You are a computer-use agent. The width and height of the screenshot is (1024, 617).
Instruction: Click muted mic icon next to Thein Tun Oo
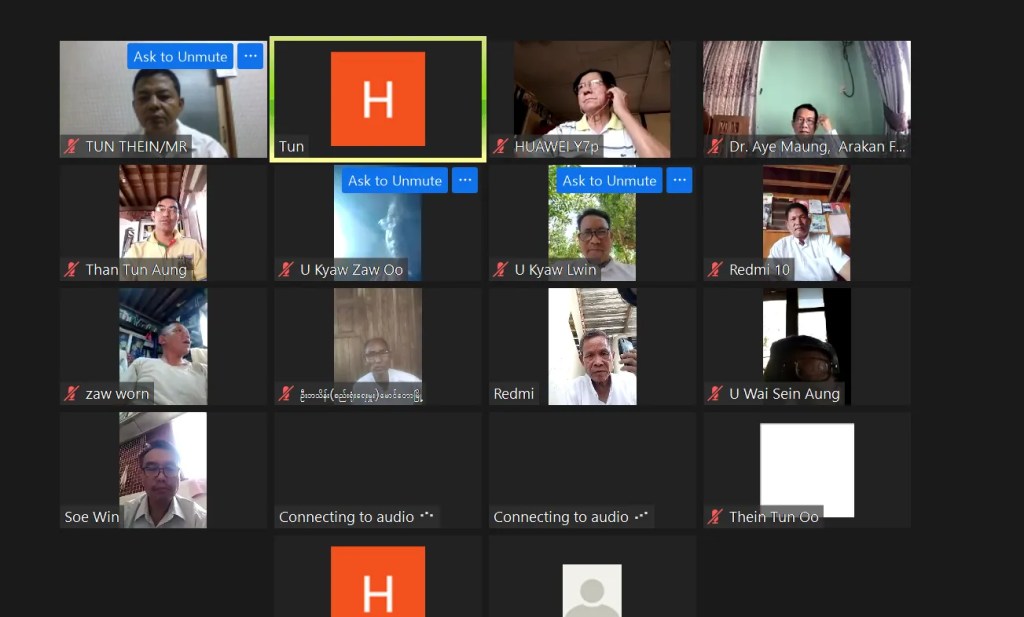tap(715, 517)
